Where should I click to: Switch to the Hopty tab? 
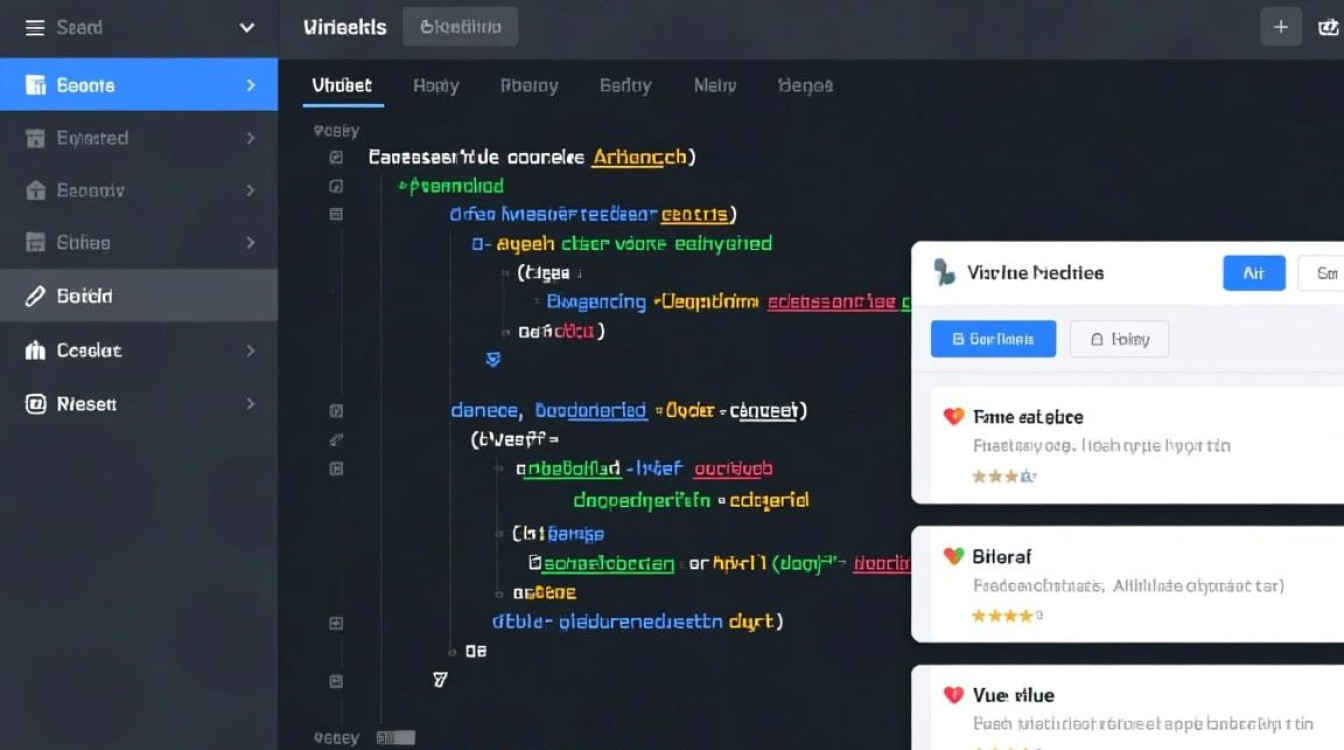click(x=436, y=85)
